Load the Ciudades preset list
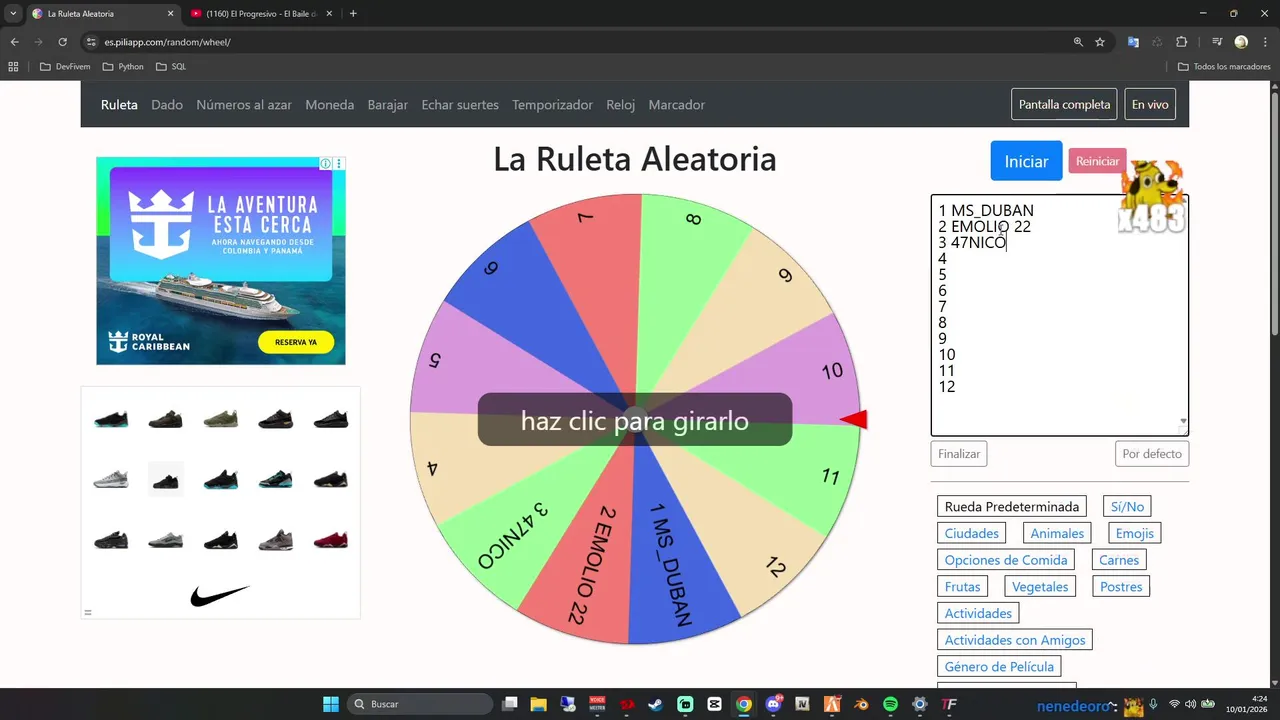 pos(972,533)
